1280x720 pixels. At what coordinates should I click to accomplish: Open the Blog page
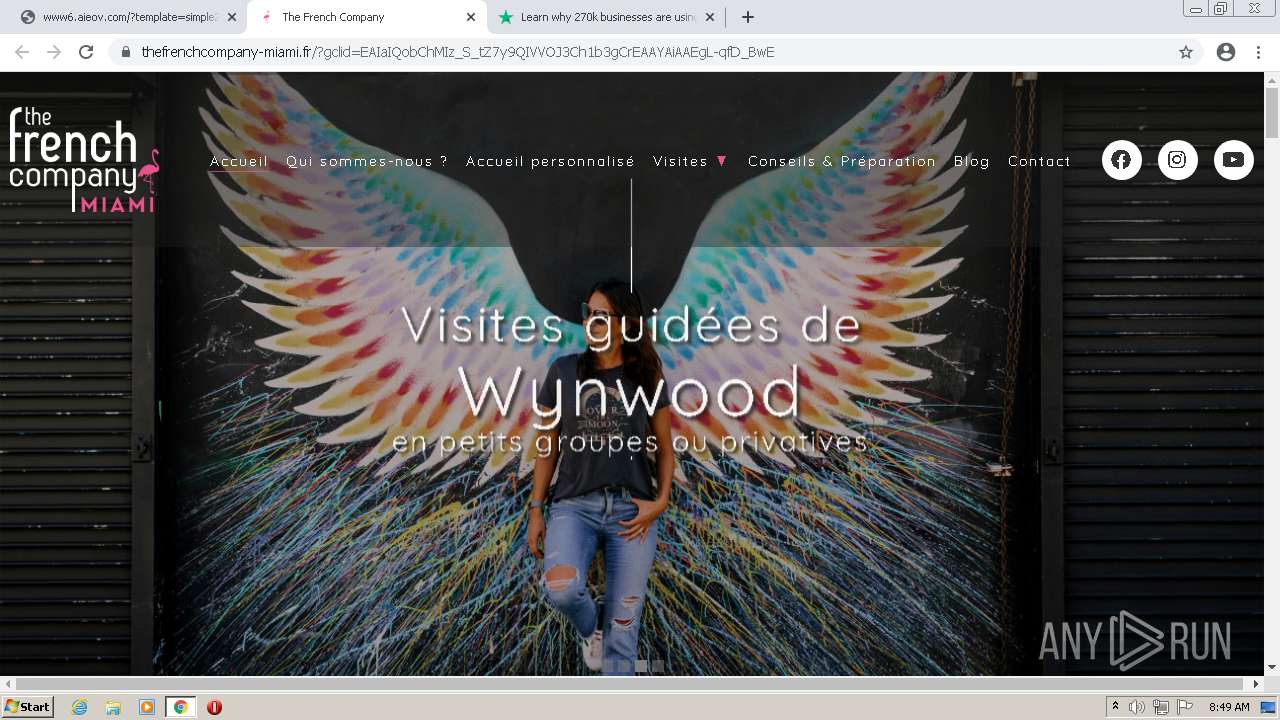[972, 161]
